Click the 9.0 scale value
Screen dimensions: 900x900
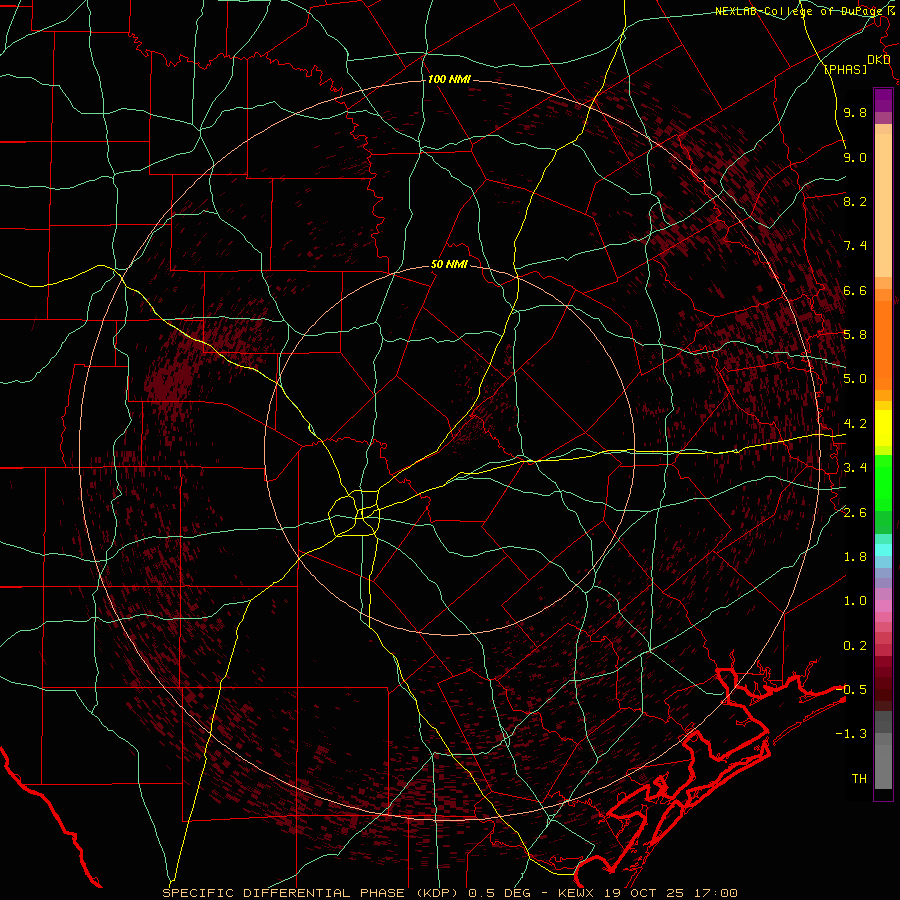[x=855, y=157]
